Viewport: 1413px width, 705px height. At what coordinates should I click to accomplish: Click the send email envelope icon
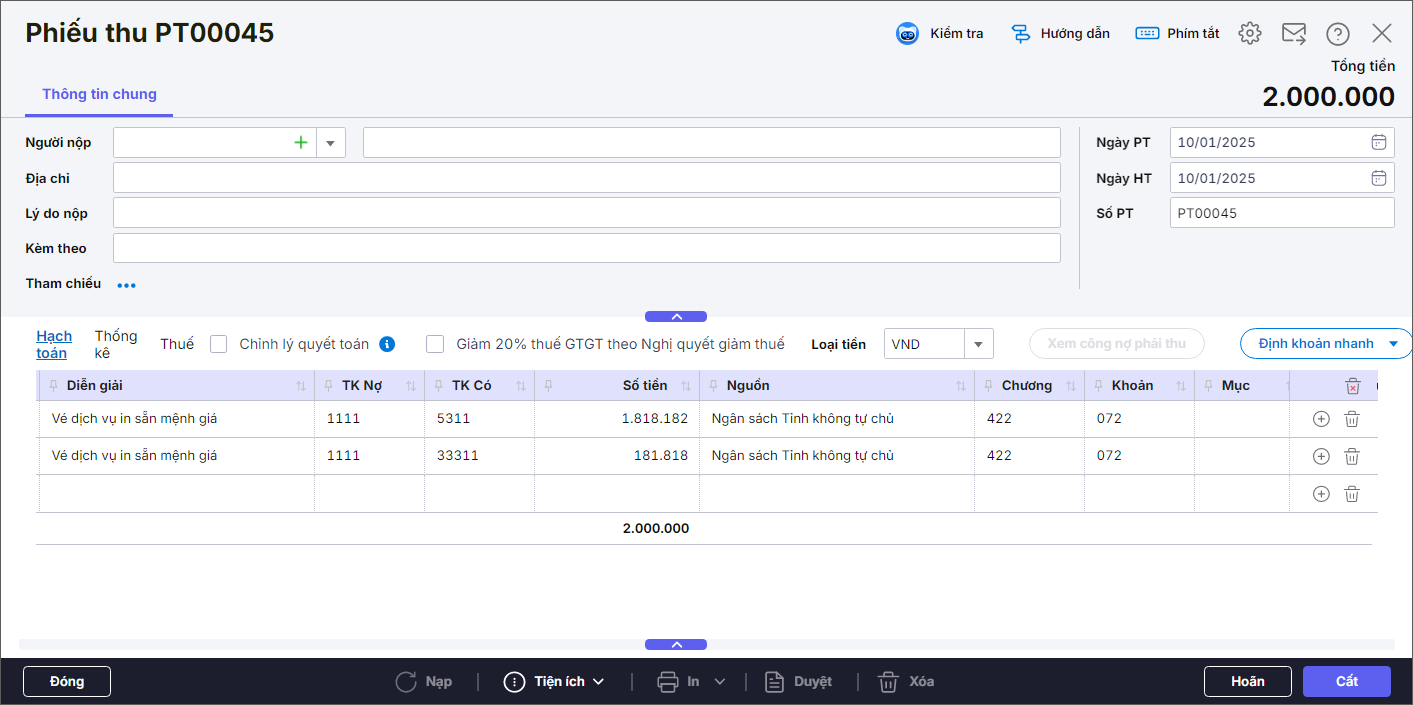pyautogui.click(x=1294, y=34)
